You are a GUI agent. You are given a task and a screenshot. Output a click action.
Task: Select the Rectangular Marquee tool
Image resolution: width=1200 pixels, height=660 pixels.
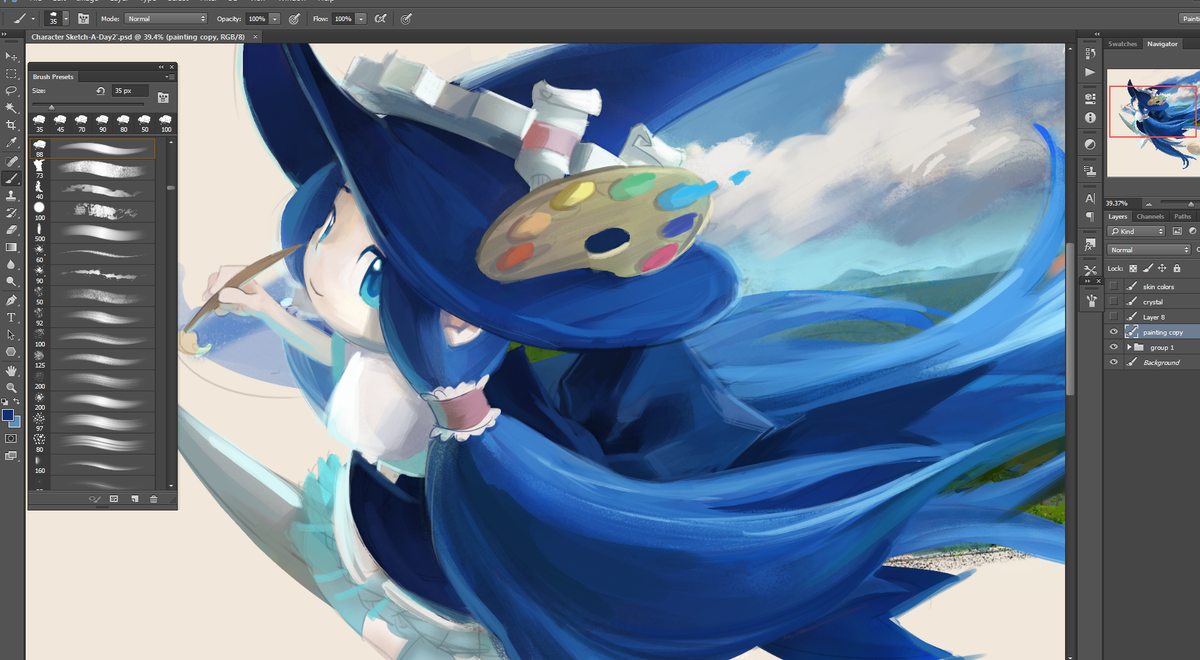pyautogui.click(x=11, y=73)
